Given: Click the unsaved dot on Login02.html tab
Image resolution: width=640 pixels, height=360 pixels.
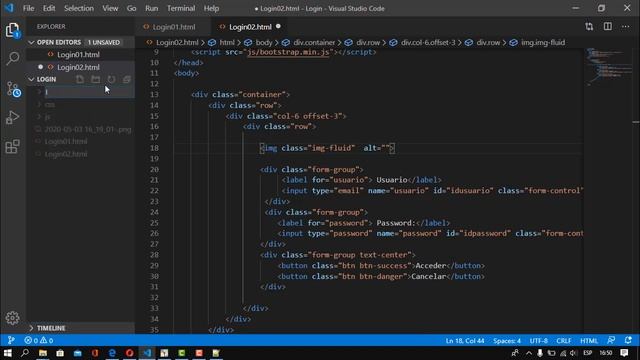Looking at the screenshot, I should tap(278, 27).
